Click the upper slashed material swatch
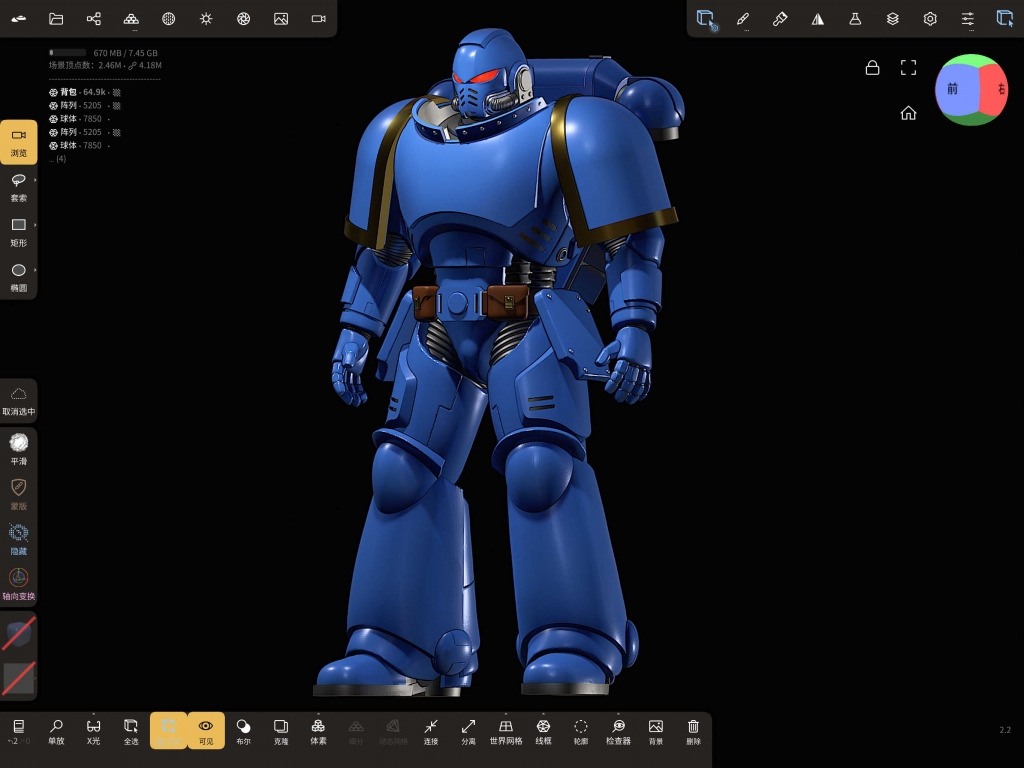 (x=18, y=635)
